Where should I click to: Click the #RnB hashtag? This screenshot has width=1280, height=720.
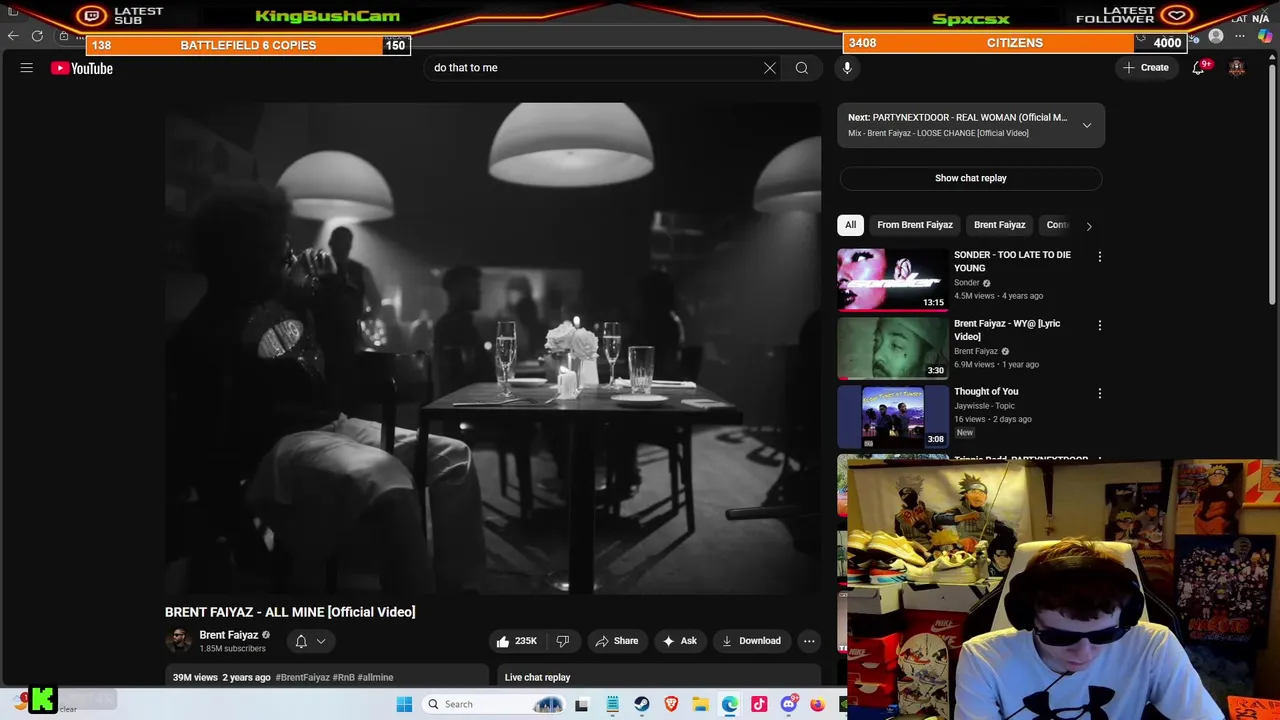pyautogui.click(x=343, y=677)
